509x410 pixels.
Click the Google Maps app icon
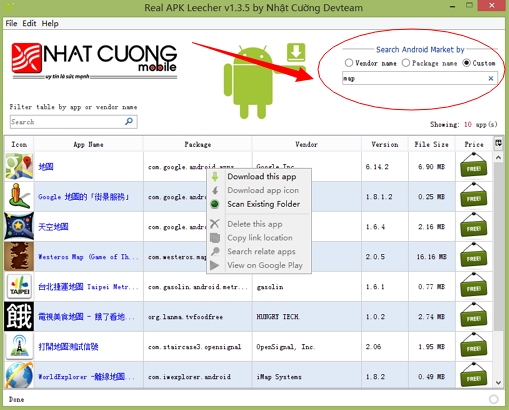pyautogui.click(x=19, y=166)
